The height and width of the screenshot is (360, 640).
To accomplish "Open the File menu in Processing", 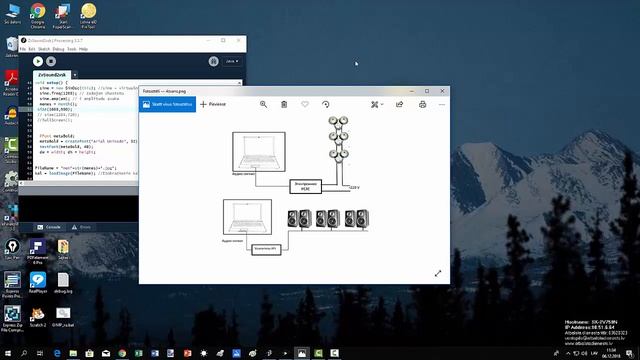I will click(23, 49).
